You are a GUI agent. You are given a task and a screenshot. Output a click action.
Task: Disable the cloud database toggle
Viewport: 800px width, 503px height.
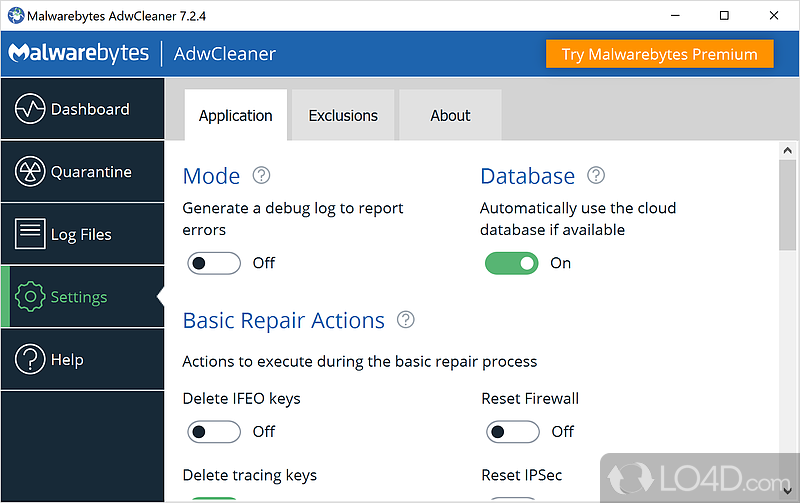click(511, 263)
